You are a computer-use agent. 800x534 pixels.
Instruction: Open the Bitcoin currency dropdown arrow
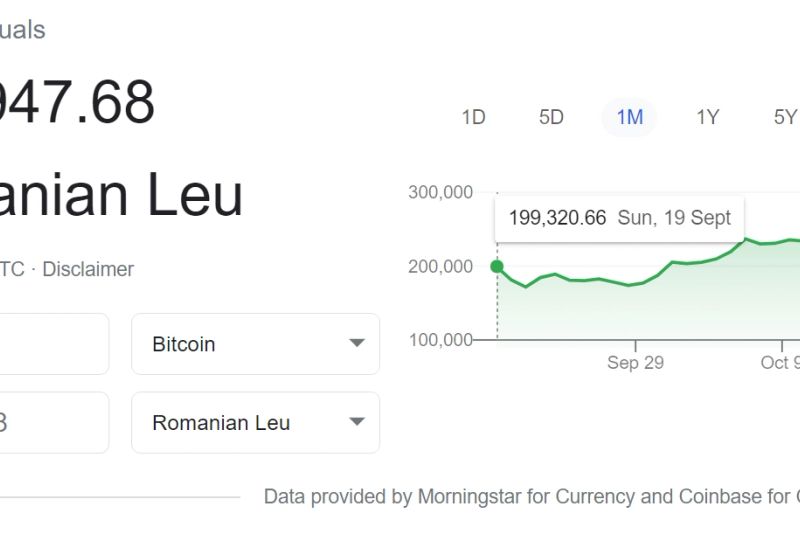pyautogui.click(x=356, y=344)
